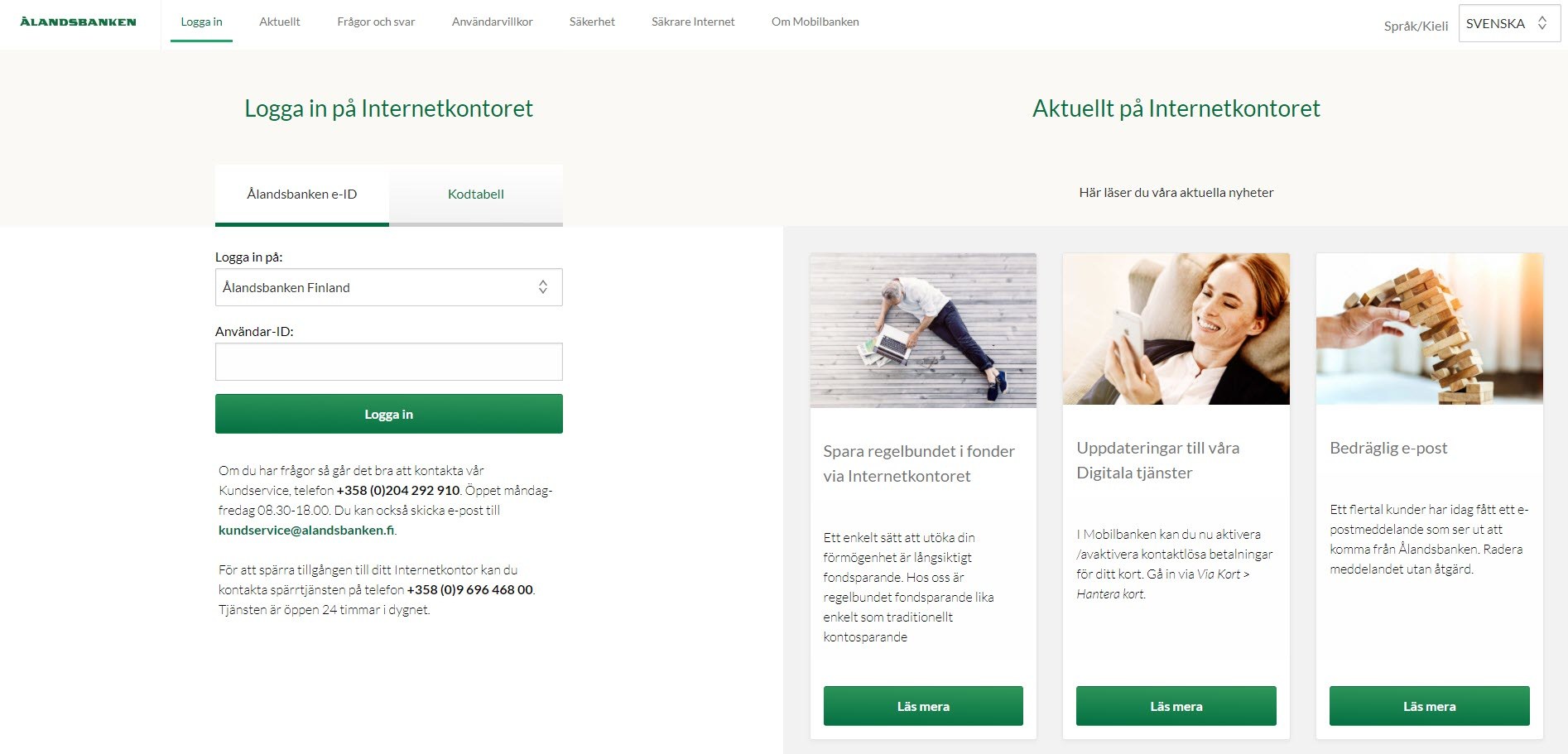Click the Användar-ID input field
This screenshot has height=754, width=1568.
point(388,362)
